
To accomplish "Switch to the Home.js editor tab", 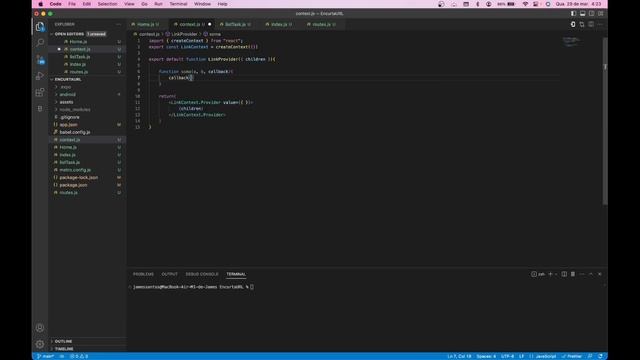I will (146, 24).
